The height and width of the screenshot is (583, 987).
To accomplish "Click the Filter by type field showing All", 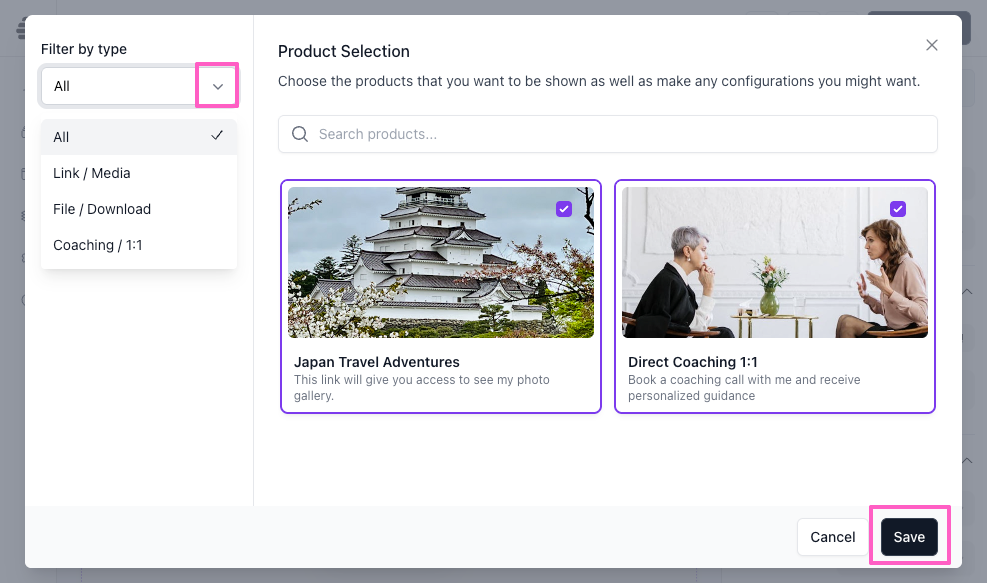I will point(118,87).
